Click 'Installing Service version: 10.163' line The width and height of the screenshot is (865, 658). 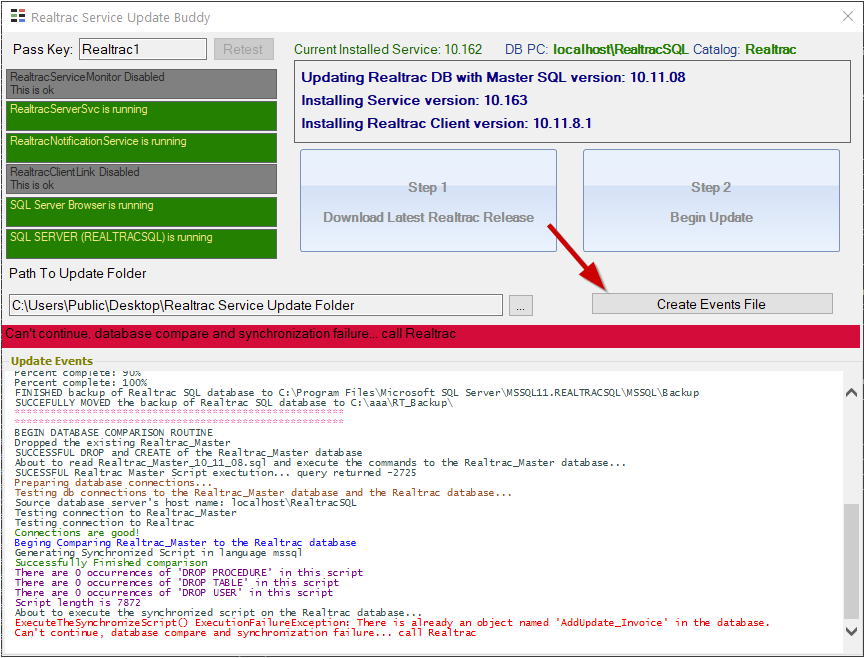pos(414,100)
